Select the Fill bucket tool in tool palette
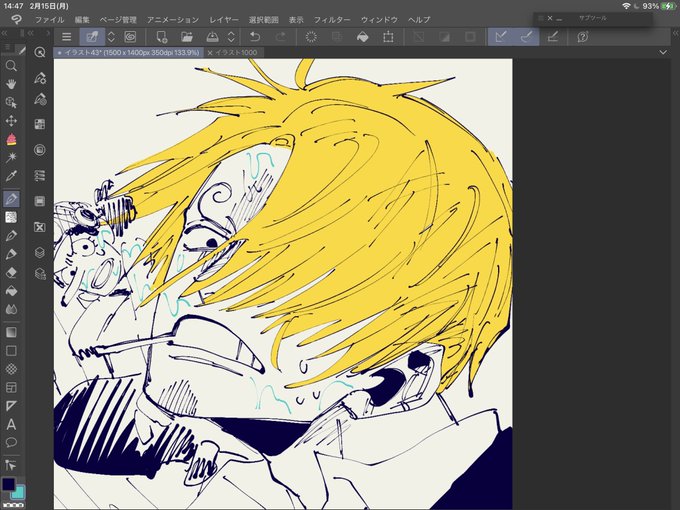 (11, 291)
